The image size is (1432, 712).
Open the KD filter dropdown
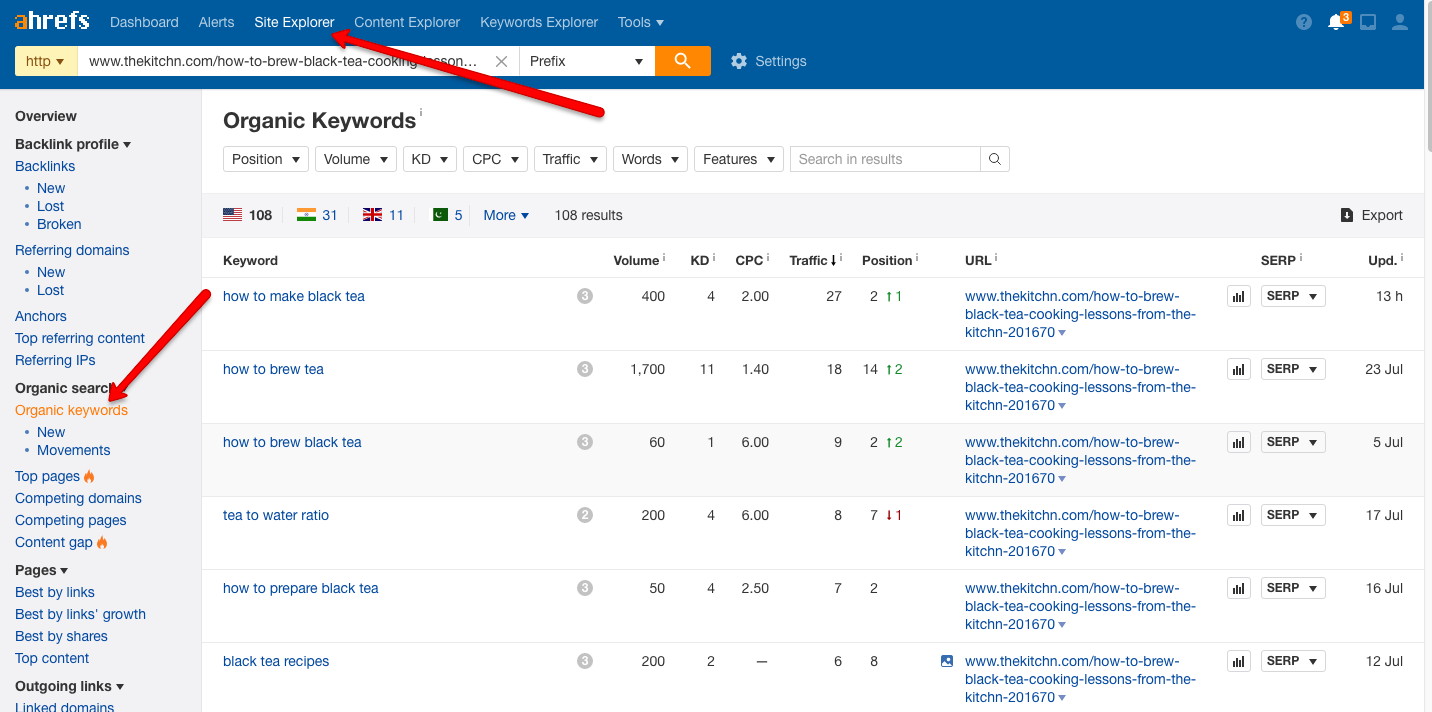[x=430, y=159]
